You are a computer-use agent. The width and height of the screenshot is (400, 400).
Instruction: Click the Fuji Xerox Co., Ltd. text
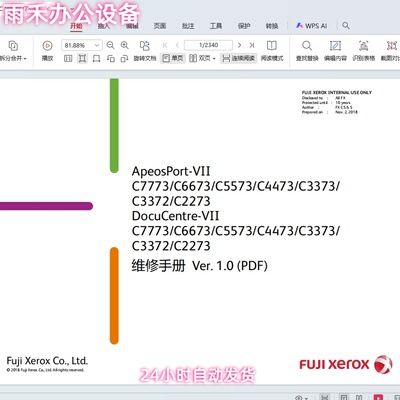click(47, 361)
